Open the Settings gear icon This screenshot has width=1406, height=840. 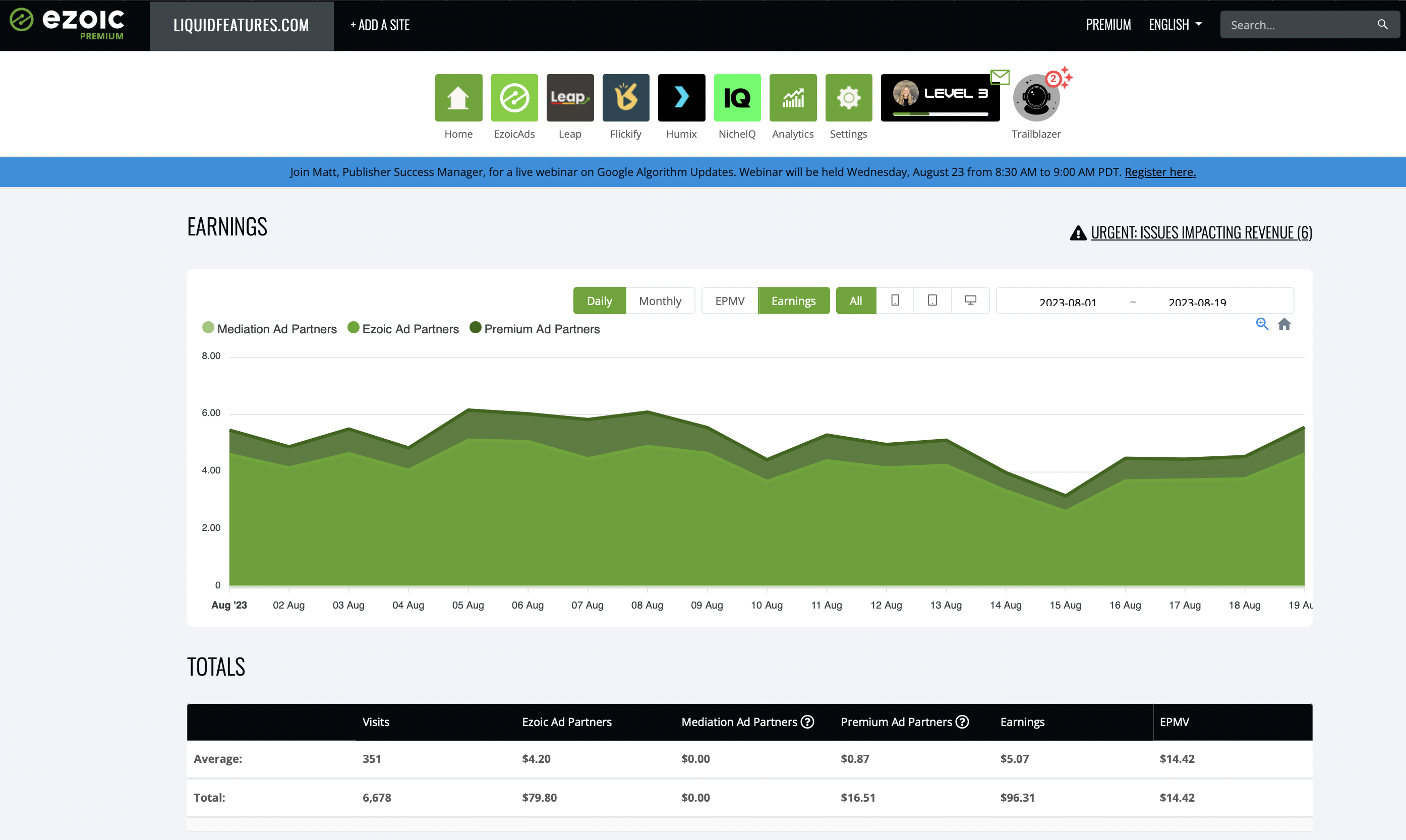click(x=848, y=97)
